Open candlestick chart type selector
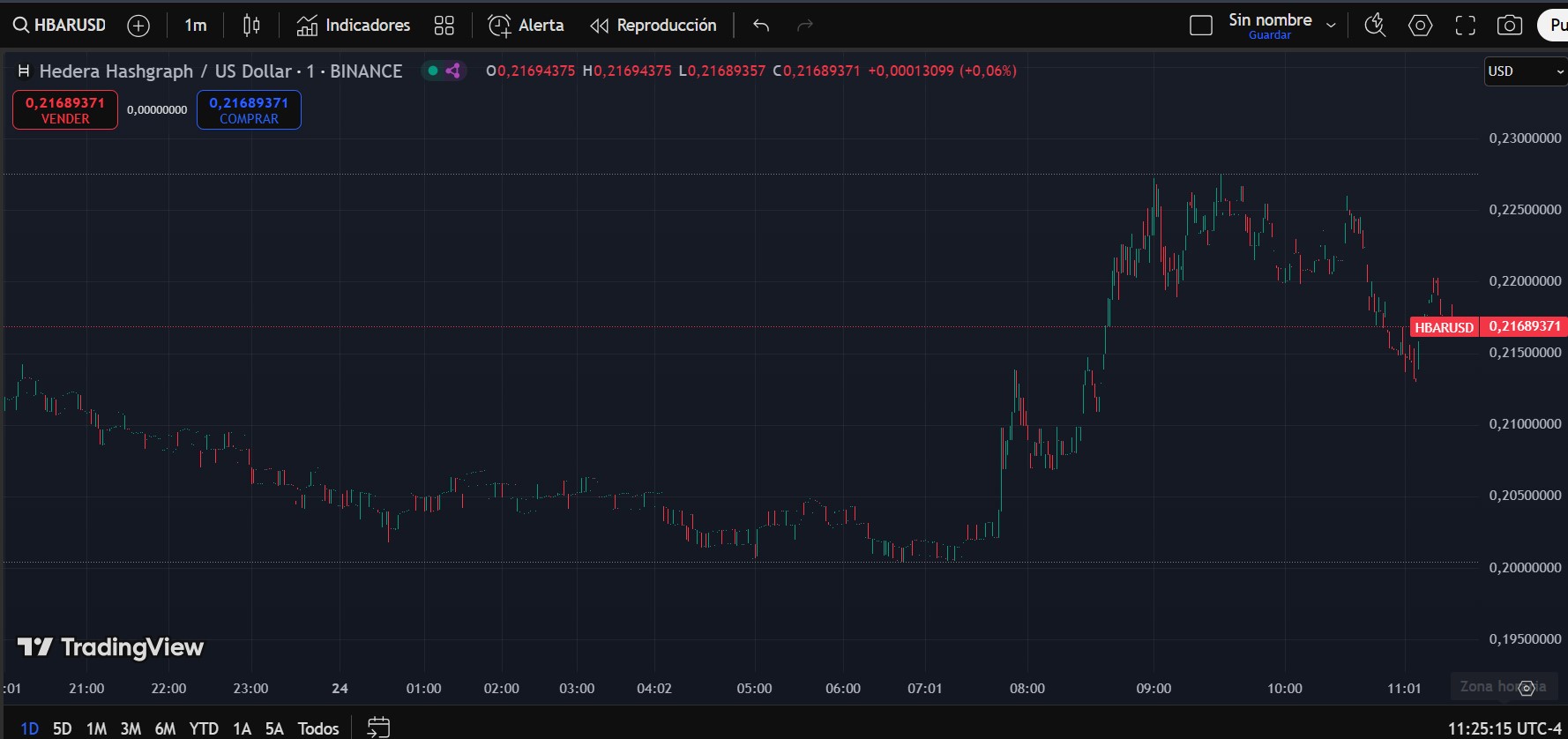Image resolution: width=1568 pixels, height=739 pixels. click(x=251, y=26)
